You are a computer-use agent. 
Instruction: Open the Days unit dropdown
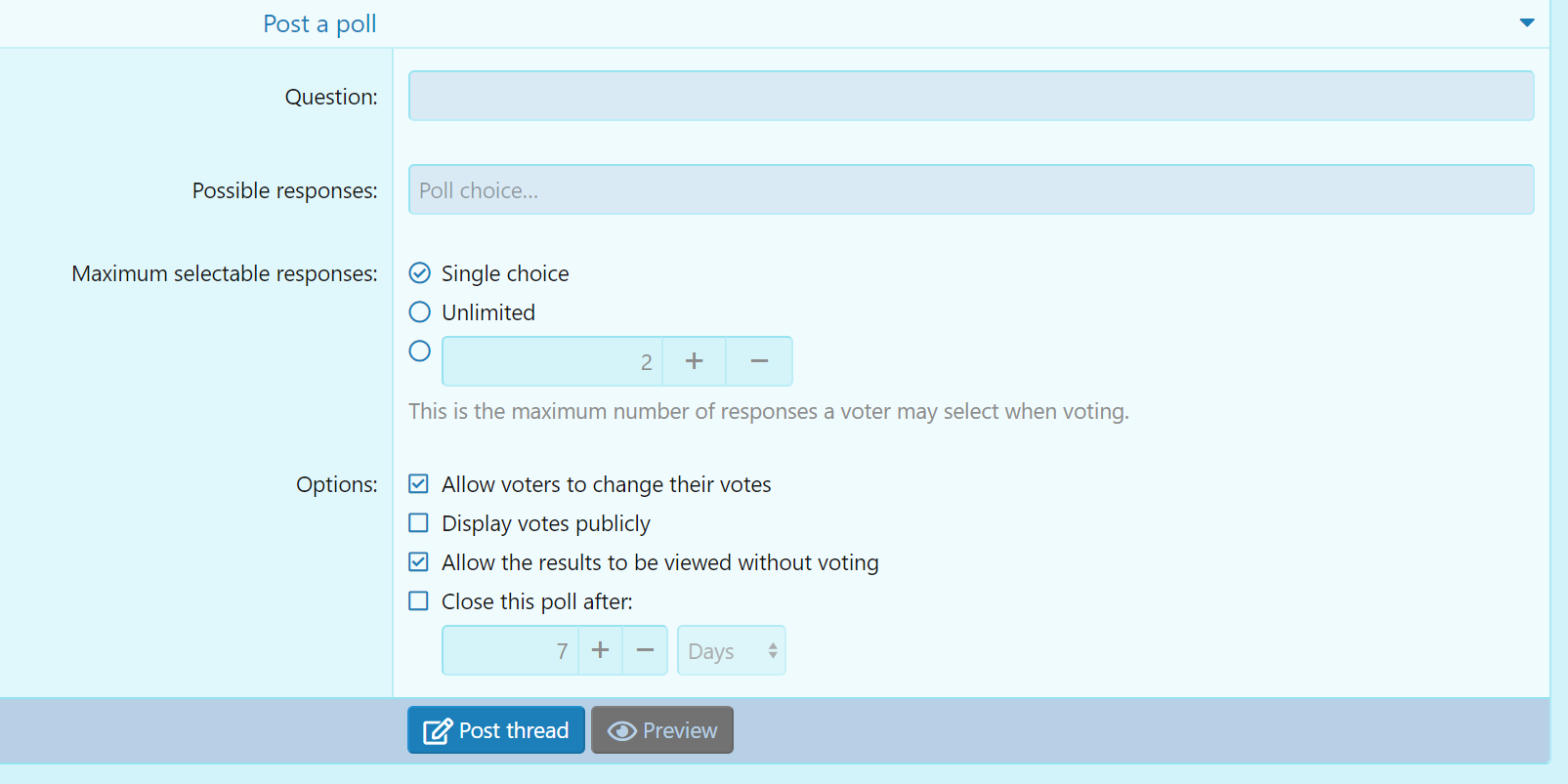click(x=732, y=650)
